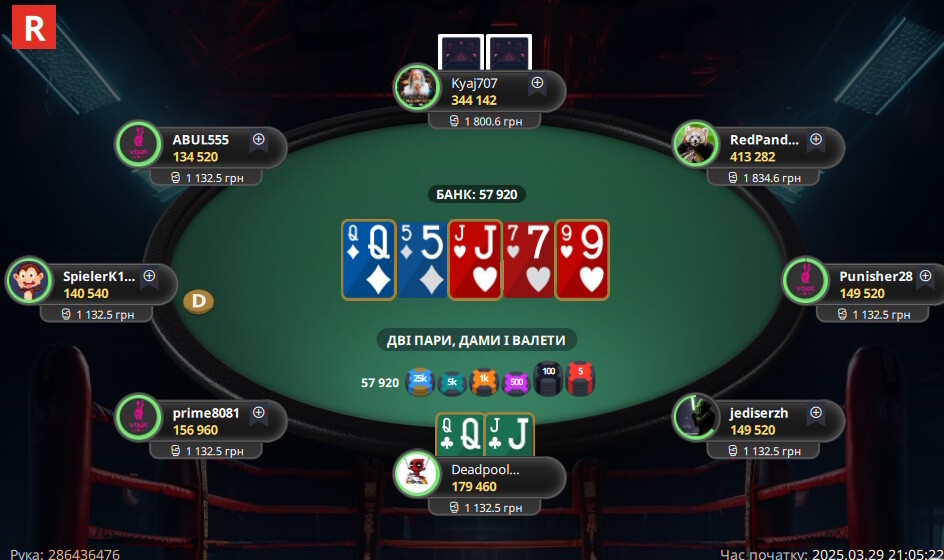This screenshot has width=944, height=560.
Task: Click SpielerK1 monkey avatar
Action: coord(28,281)
